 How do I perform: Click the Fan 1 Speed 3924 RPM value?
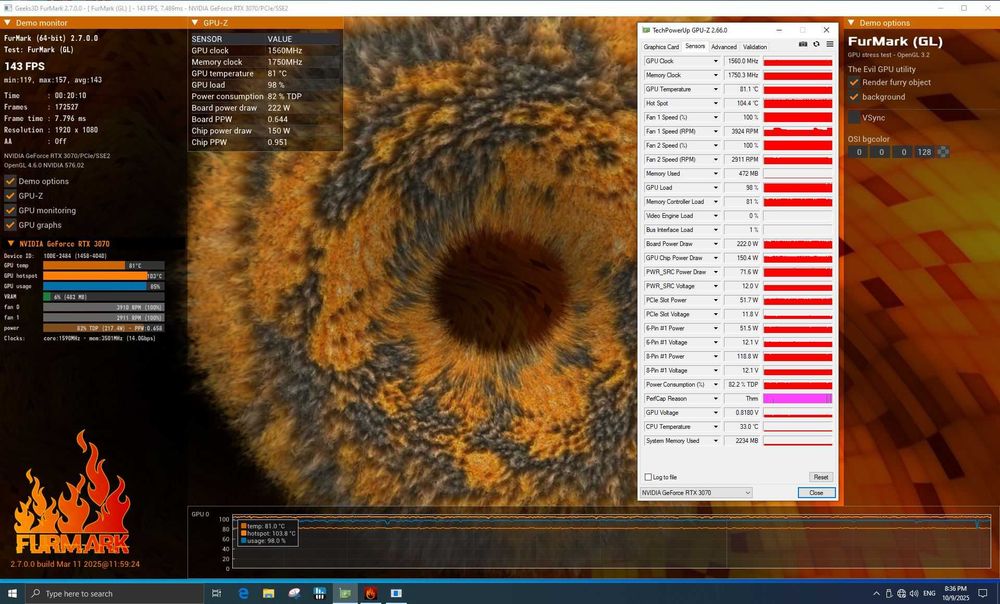(x=742, y=131)
